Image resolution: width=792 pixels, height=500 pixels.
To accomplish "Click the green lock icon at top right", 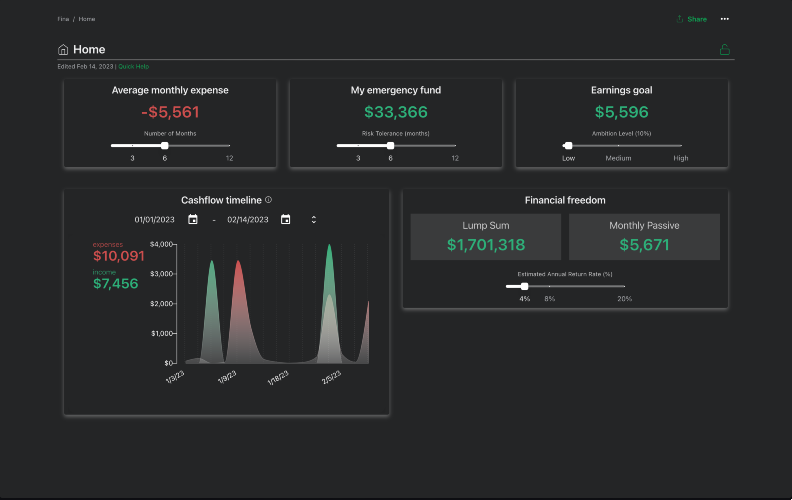I will pyautogui.click(x=725, y=50).
